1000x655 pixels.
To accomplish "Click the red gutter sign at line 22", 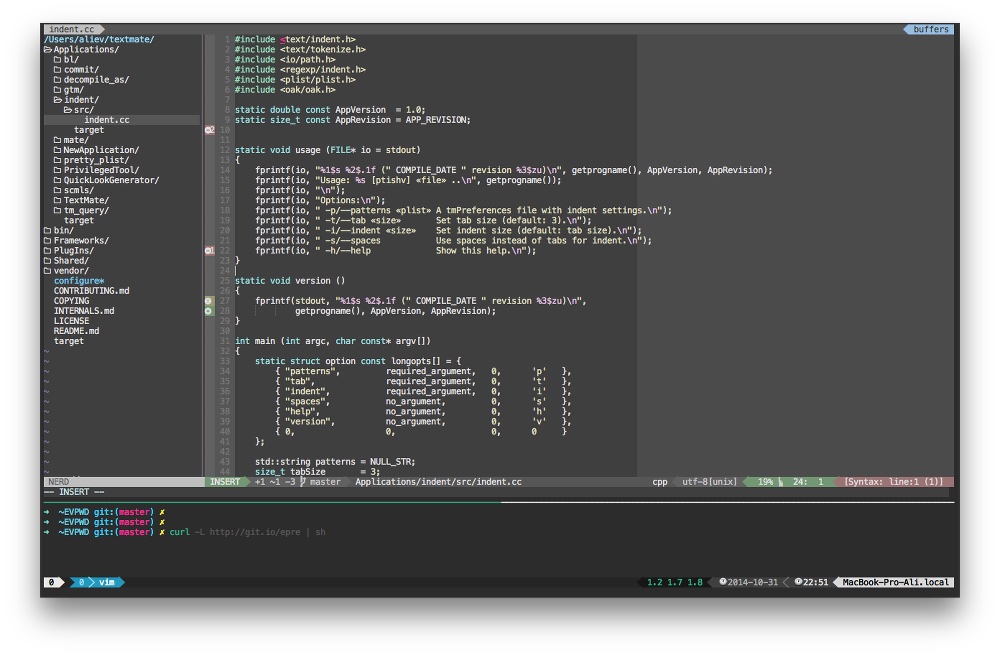I will [x=209, y=251].
